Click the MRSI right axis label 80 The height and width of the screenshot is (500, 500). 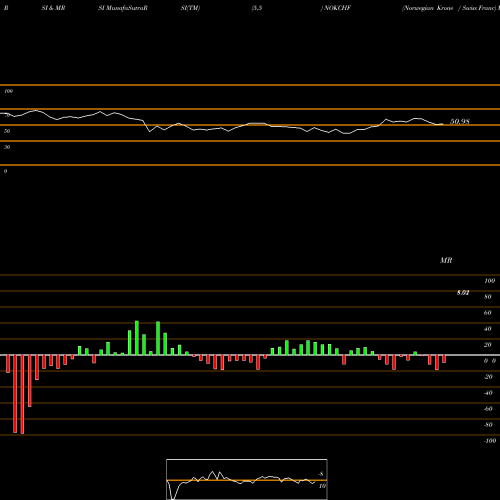point(488,297)
